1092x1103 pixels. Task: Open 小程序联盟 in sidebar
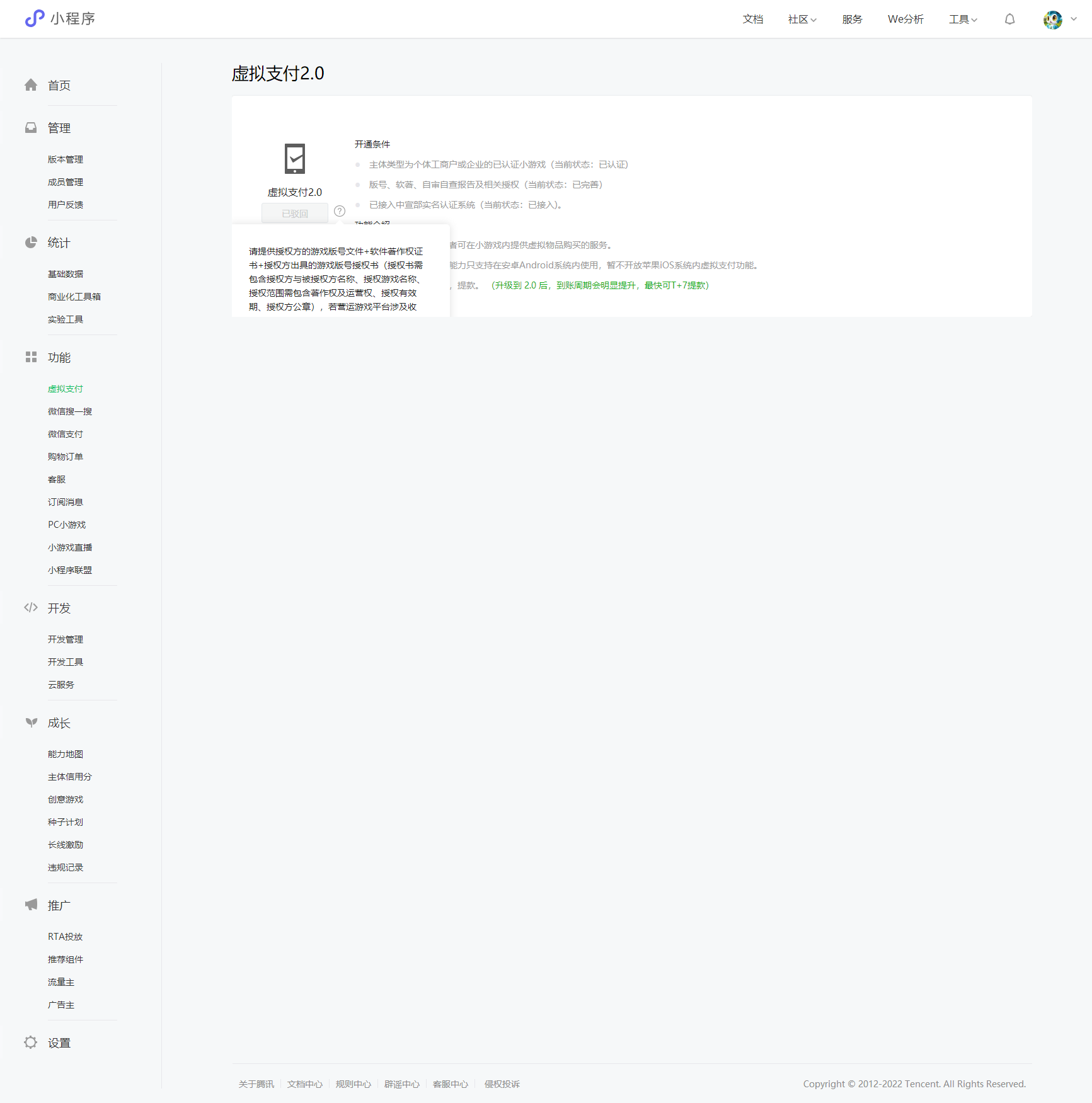click(70, 570)
